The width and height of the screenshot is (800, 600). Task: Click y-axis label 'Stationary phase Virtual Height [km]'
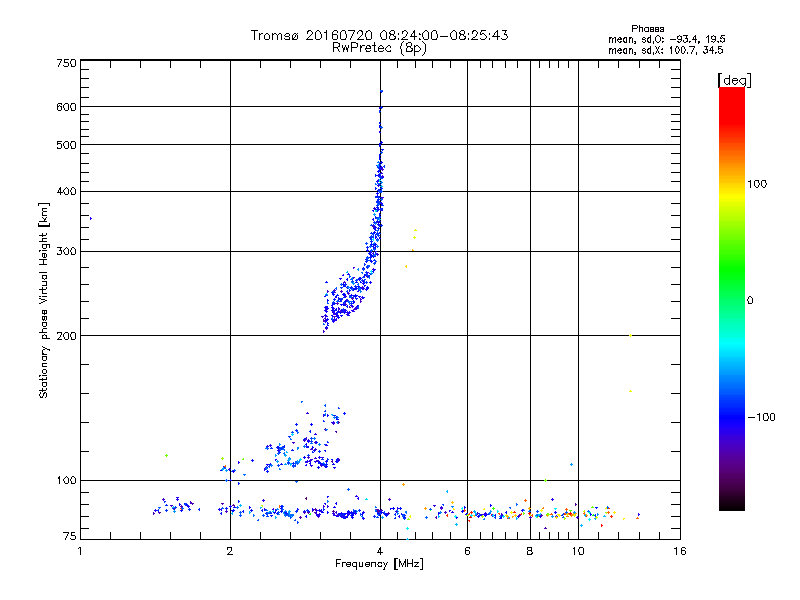click(x=44, y=300)
